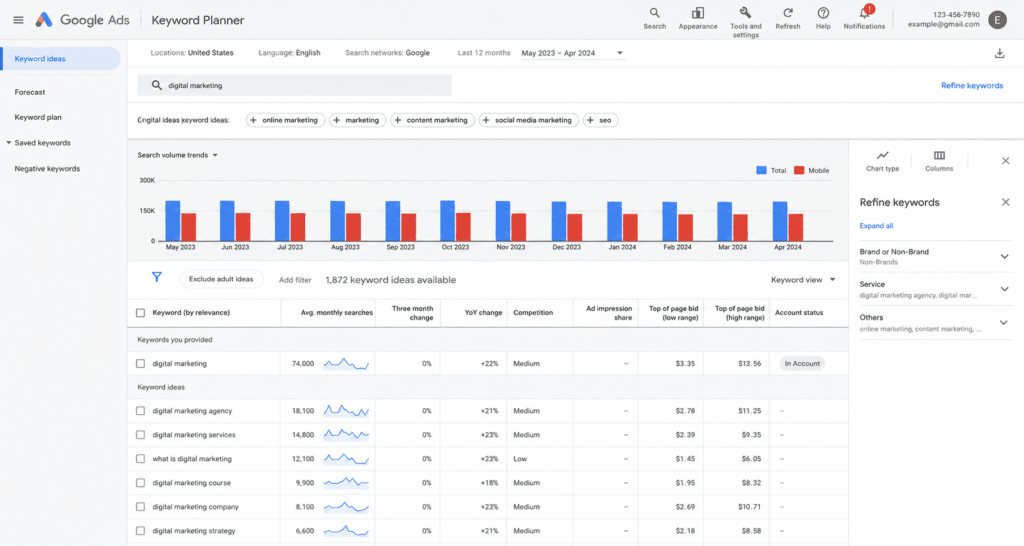1024x546 pixels.
Task: Click the blue filter funnel icon
Action: (157, 277)
